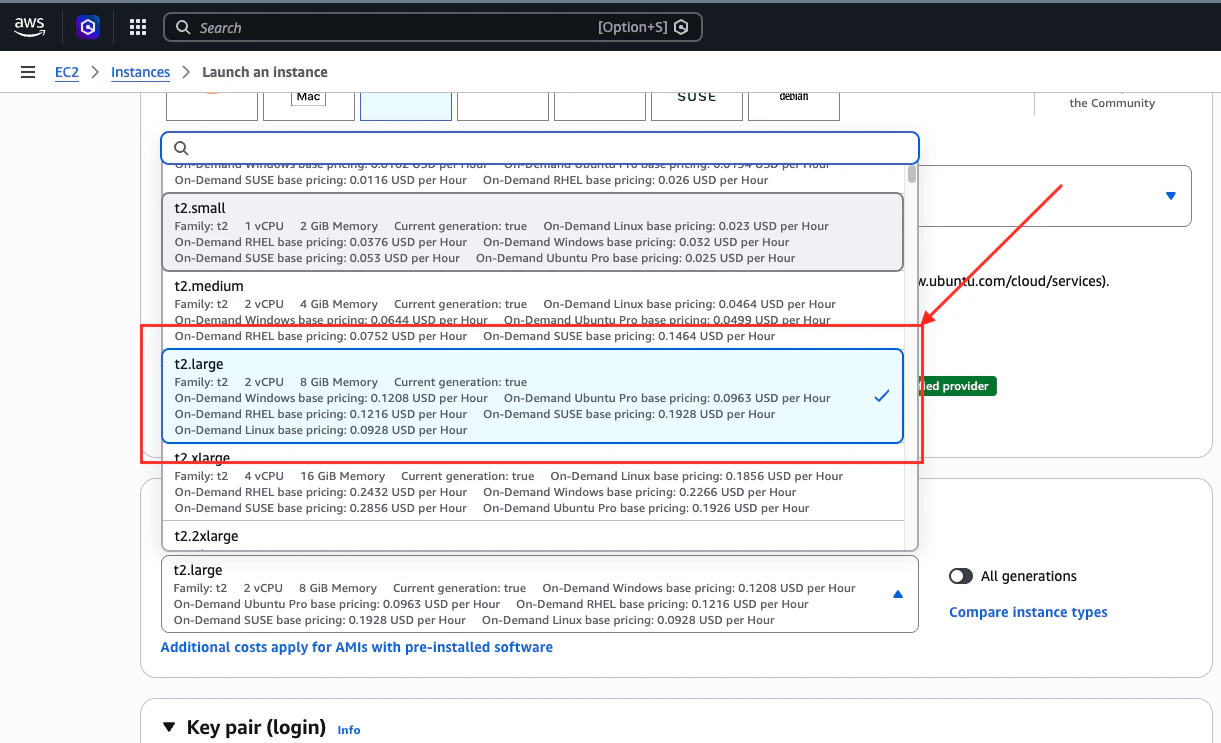
Task: Choose t2.large instance type option
Action: [532, 396]
